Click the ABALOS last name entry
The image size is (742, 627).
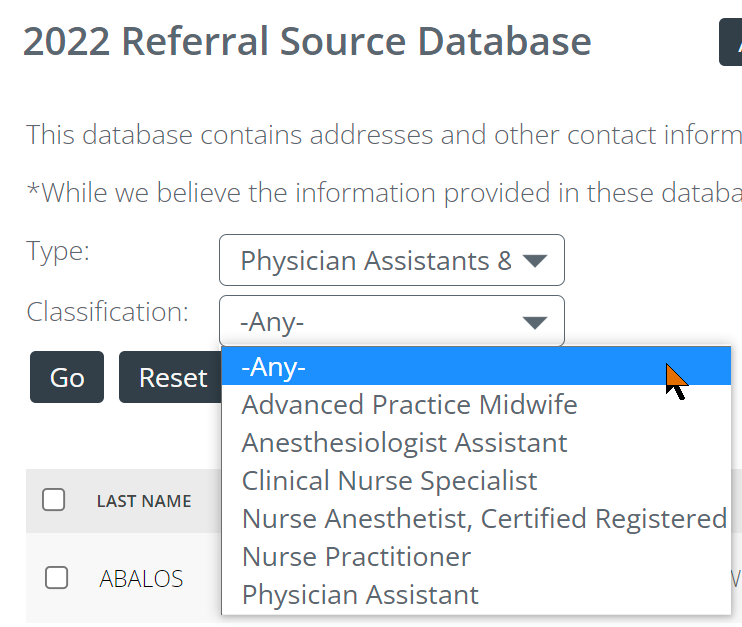coord(141,579)
